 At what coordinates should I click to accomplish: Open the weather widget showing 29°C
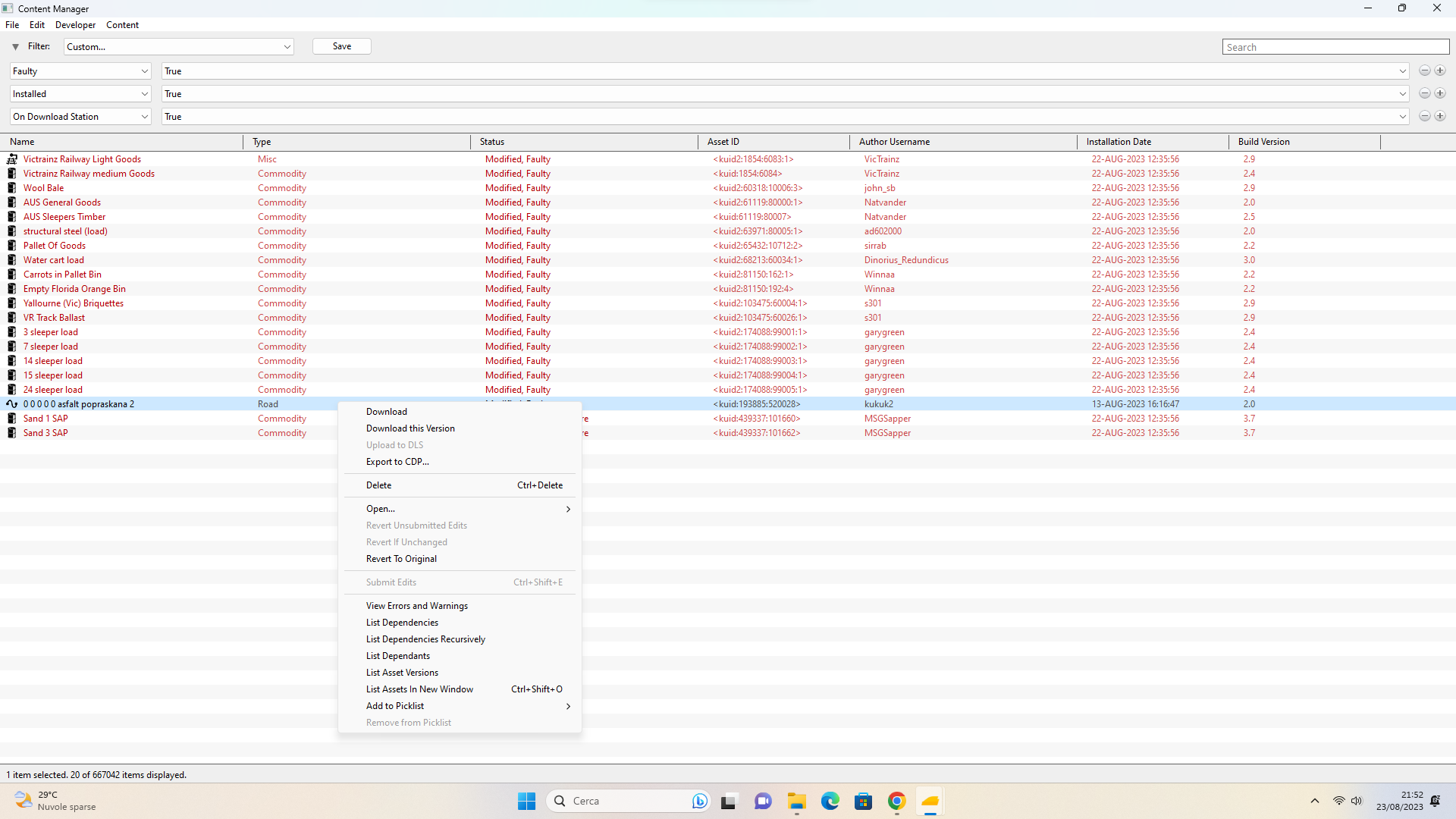tap(55, 801)
